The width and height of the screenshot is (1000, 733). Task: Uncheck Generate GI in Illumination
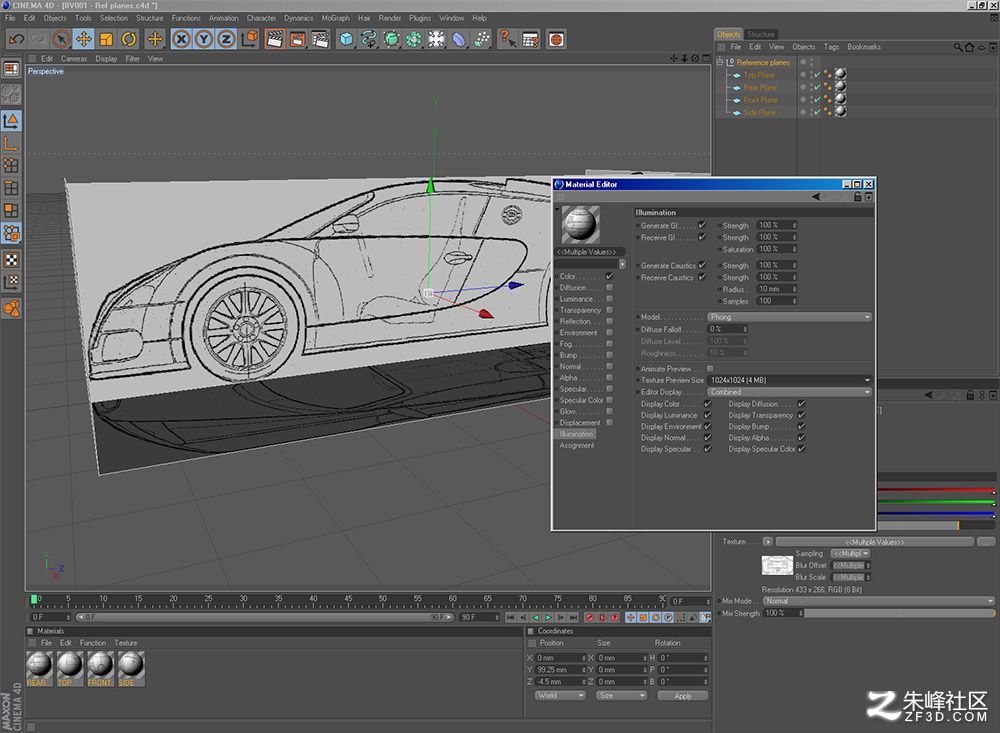click(x=702, y=225)
